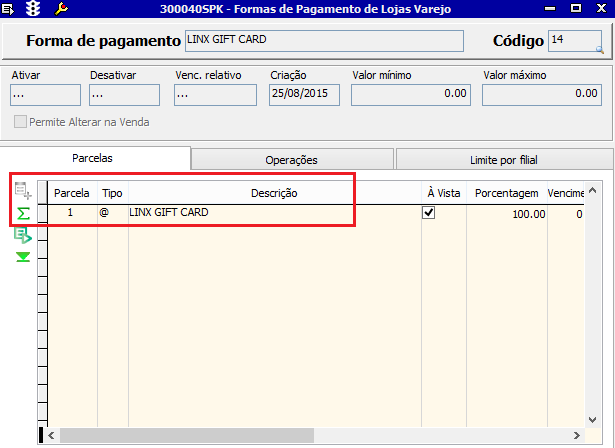
Task: Click the Venc. relativo field
Action: [x=215, y=95]
